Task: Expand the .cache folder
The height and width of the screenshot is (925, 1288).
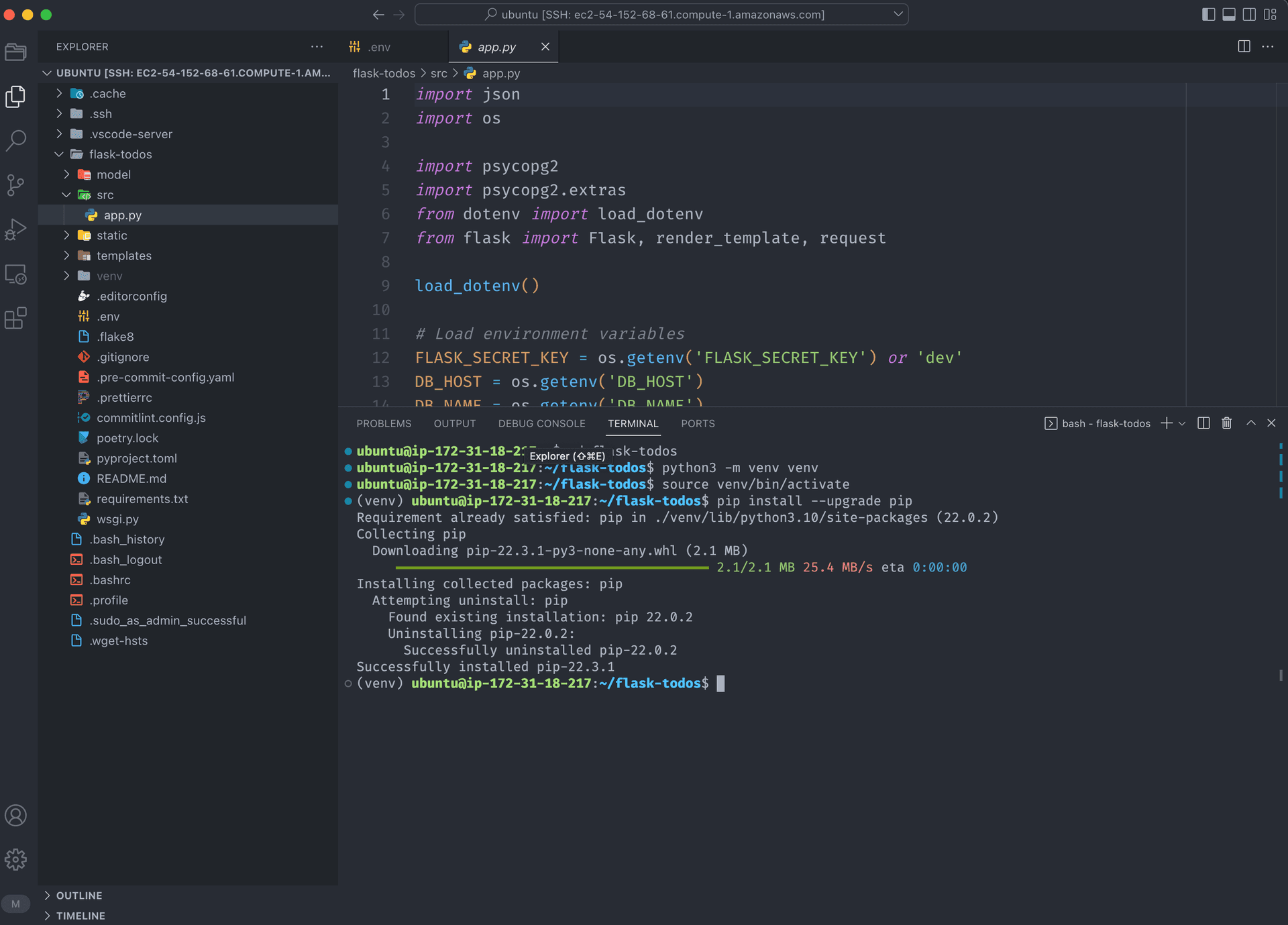Action: click(188, 93)
